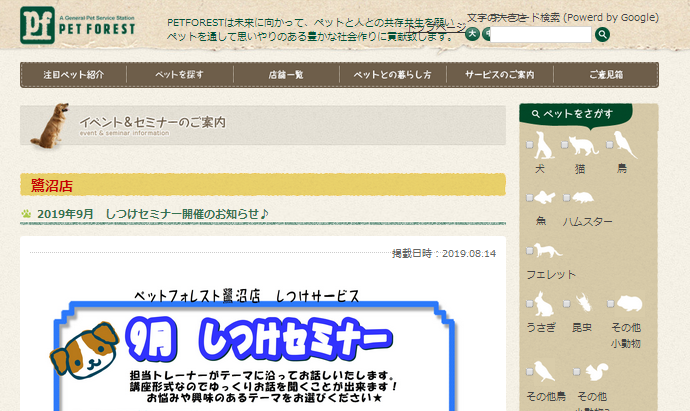This screenshot has height=411, width=690.
Task: Click the ペットをさがす panel header
Action: click(576, 114)
